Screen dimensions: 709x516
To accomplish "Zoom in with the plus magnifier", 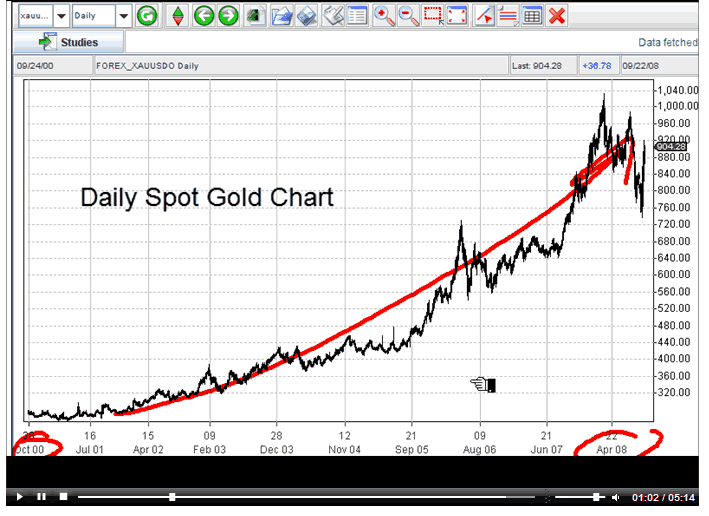I will pos(384,16).
